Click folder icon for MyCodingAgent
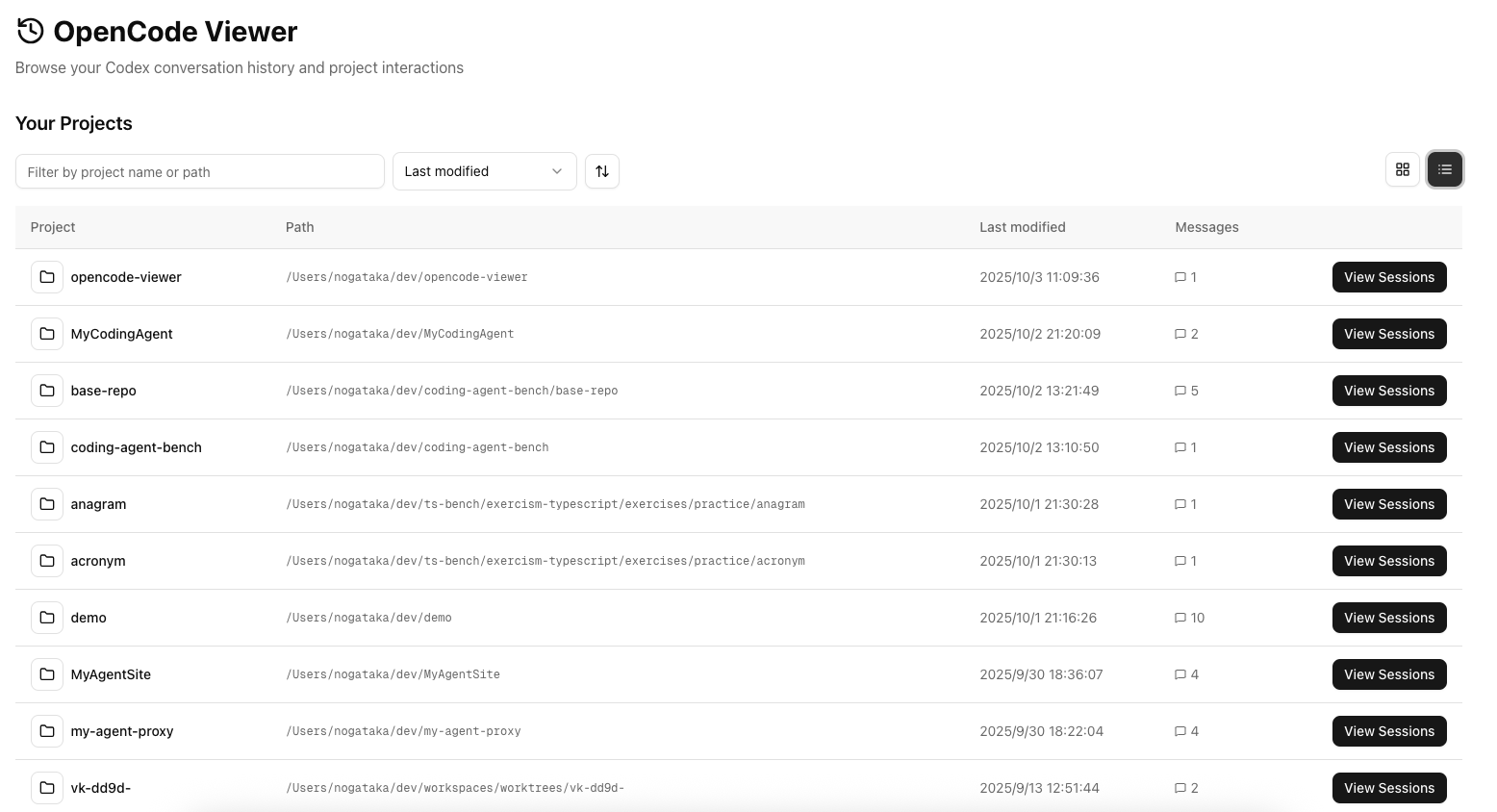This screenshot has height=812, width=1497. 47,334
